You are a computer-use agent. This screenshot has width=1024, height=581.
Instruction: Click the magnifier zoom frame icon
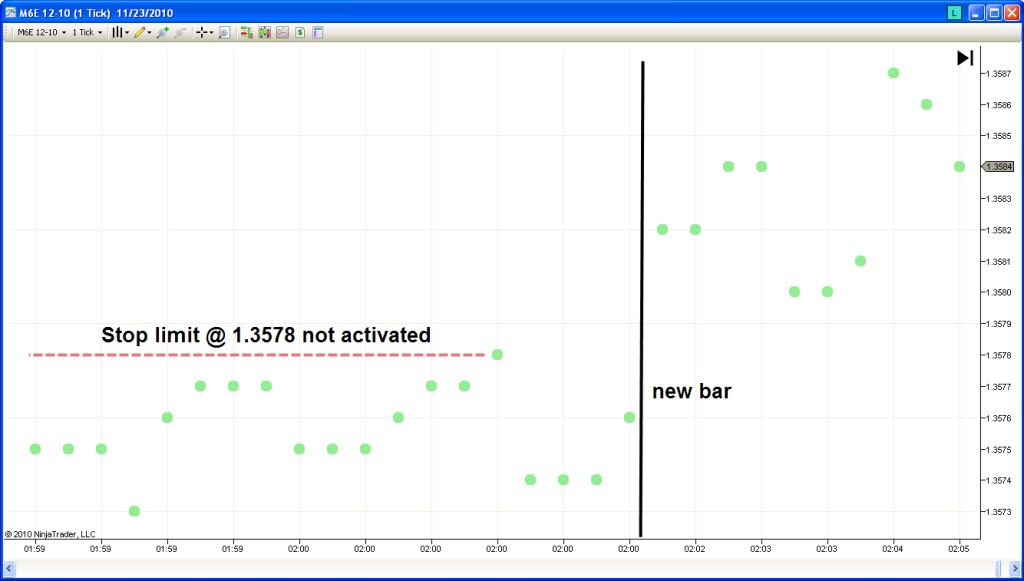point(224,32)
